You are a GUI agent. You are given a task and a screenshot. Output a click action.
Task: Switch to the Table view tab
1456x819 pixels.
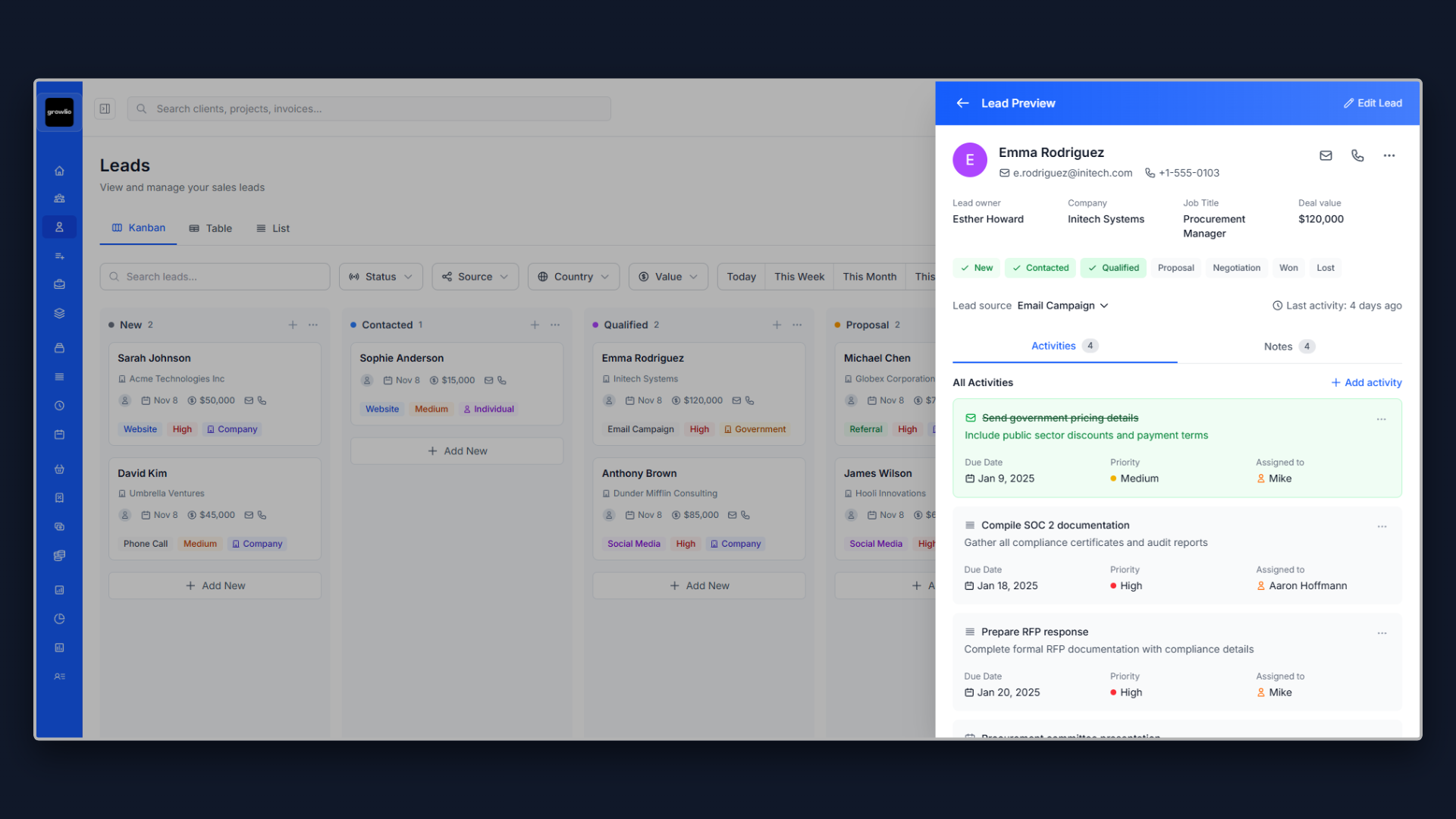tap(210, 228)
